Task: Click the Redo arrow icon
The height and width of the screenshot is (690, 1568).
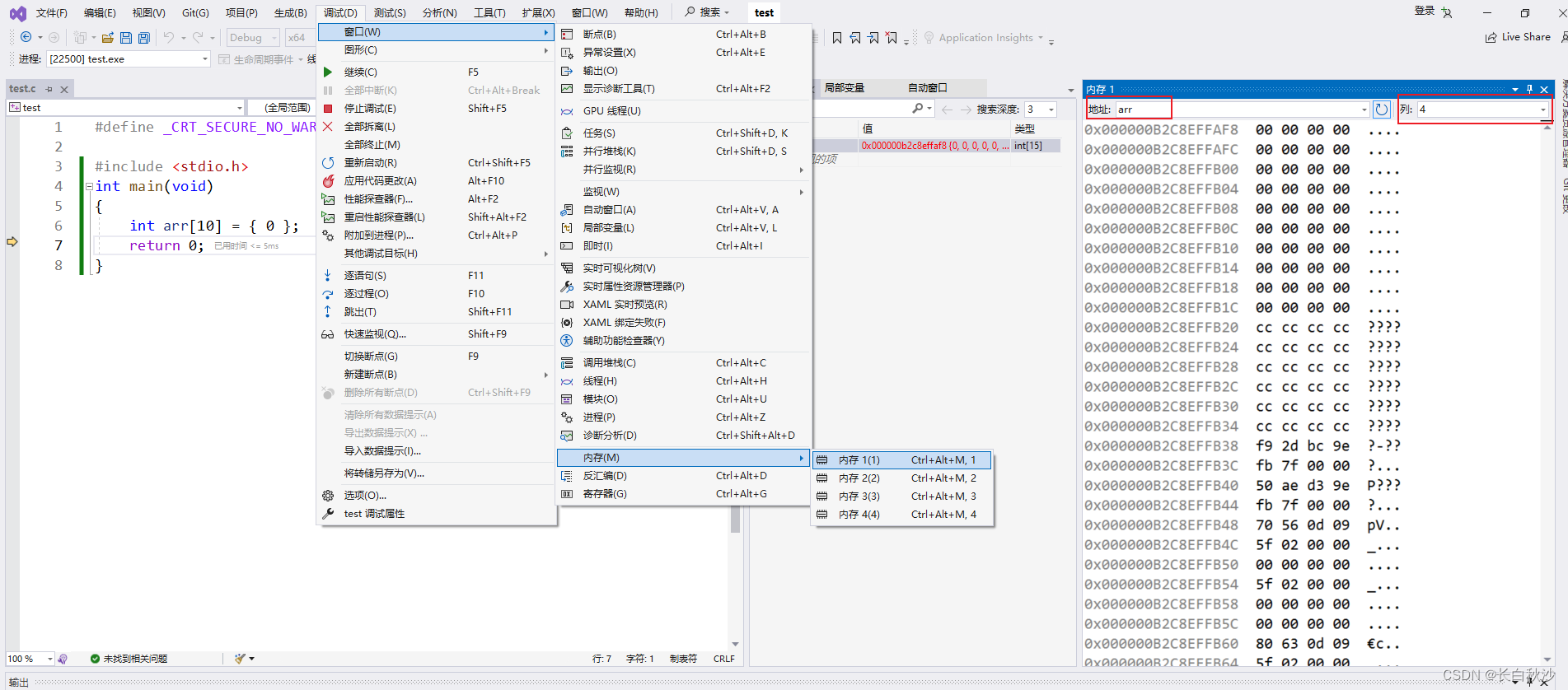Action: coord(198,37)
